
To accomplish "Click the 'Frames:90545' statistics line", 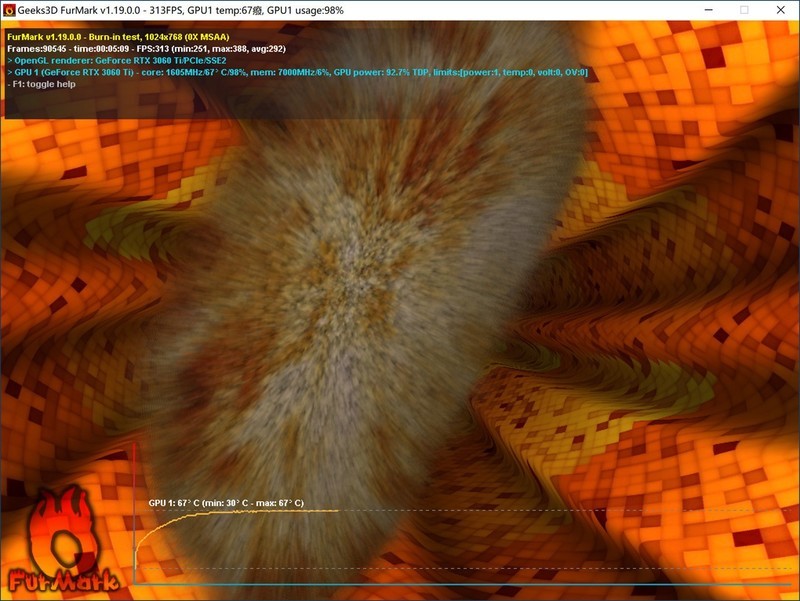I will [146, 49].
